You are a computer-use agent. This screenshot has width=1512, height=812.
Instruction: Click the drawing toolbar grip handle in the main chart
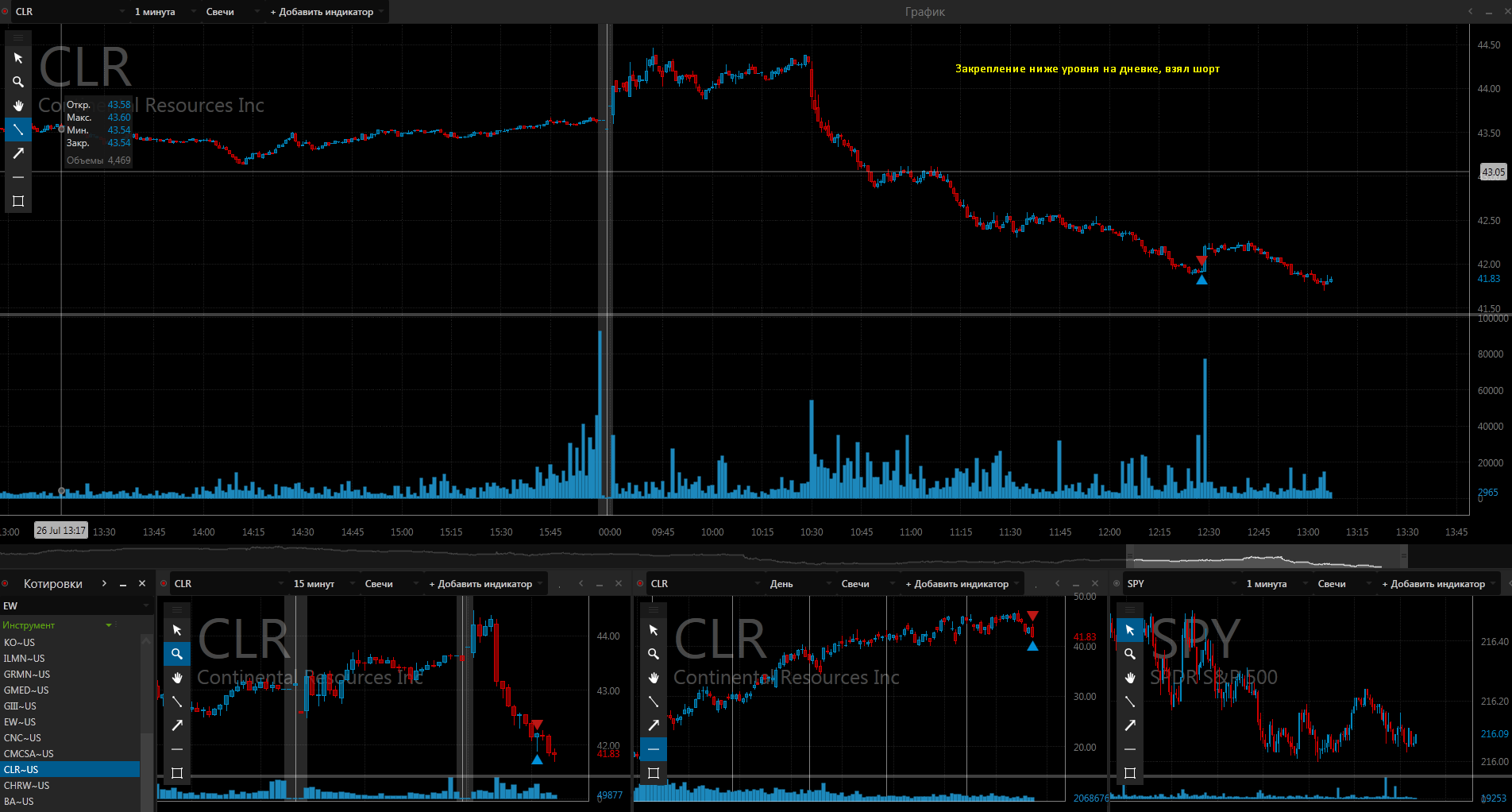(18, 37)
